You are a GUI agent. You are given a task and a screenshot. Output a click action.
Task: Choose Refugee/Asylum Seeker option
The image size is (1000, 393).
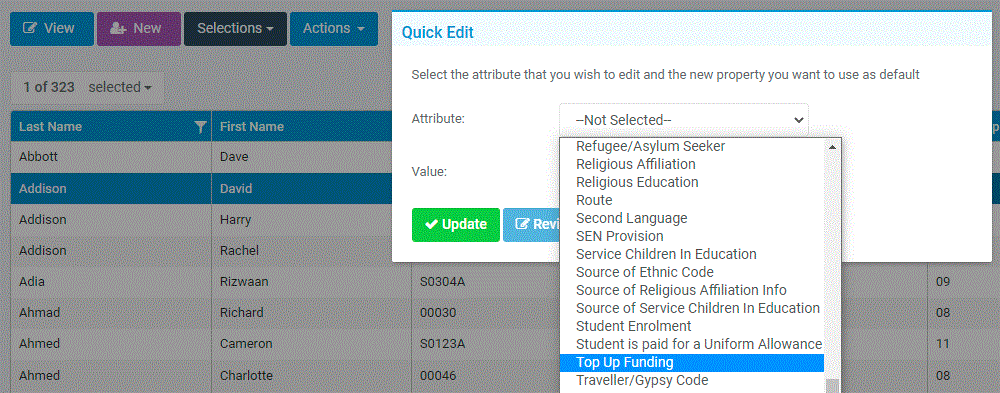click(691, 147)
